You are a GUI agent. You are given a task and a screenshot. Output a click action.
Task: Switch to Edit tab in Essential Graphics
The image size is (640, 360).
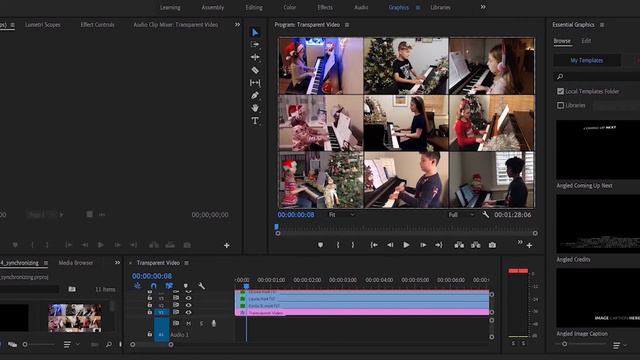pyautogui.click(x=586, y=41)
